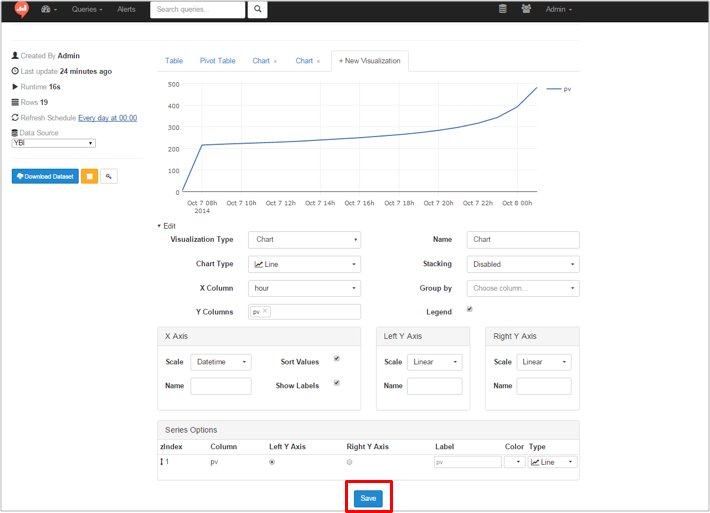Open the Group by column dropdown

pyautogui.click(x=523, y=288)
